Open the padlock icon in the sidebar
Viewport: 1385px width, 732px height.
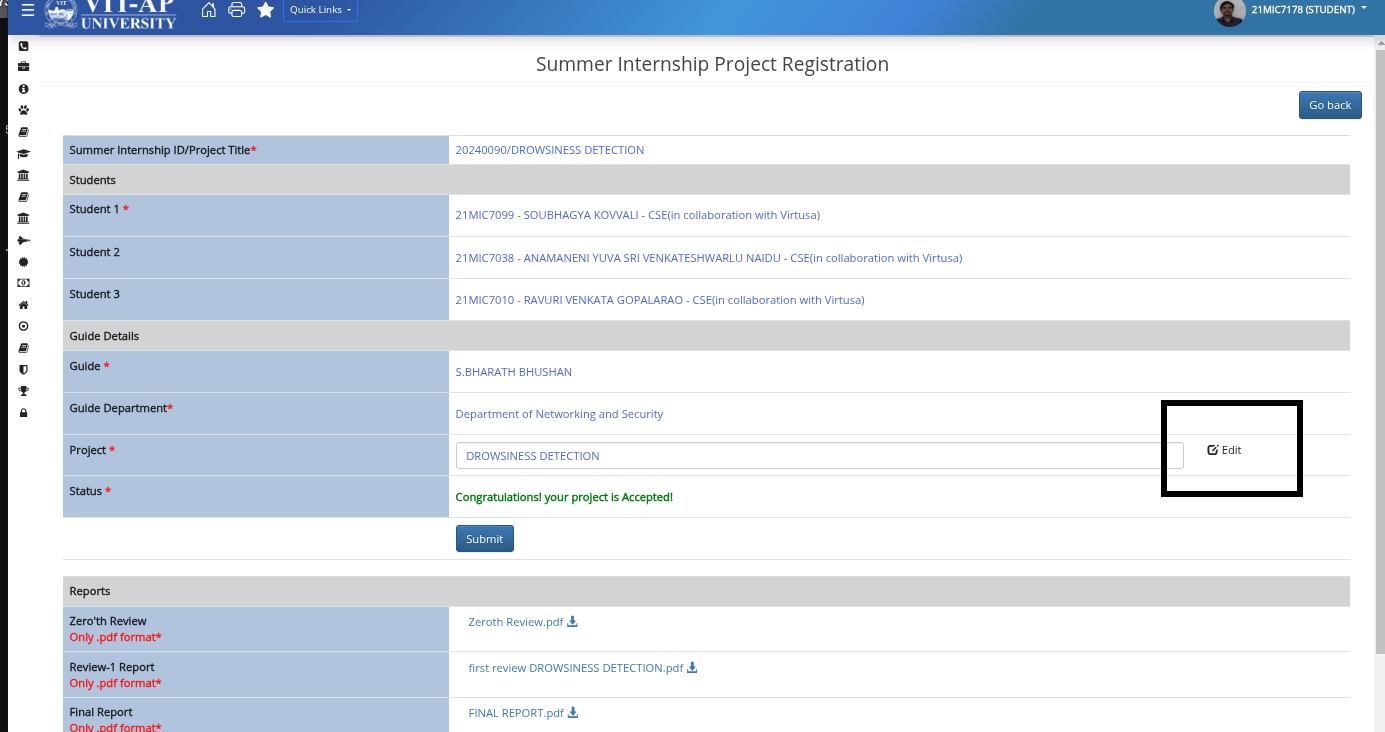pos(24,413)
